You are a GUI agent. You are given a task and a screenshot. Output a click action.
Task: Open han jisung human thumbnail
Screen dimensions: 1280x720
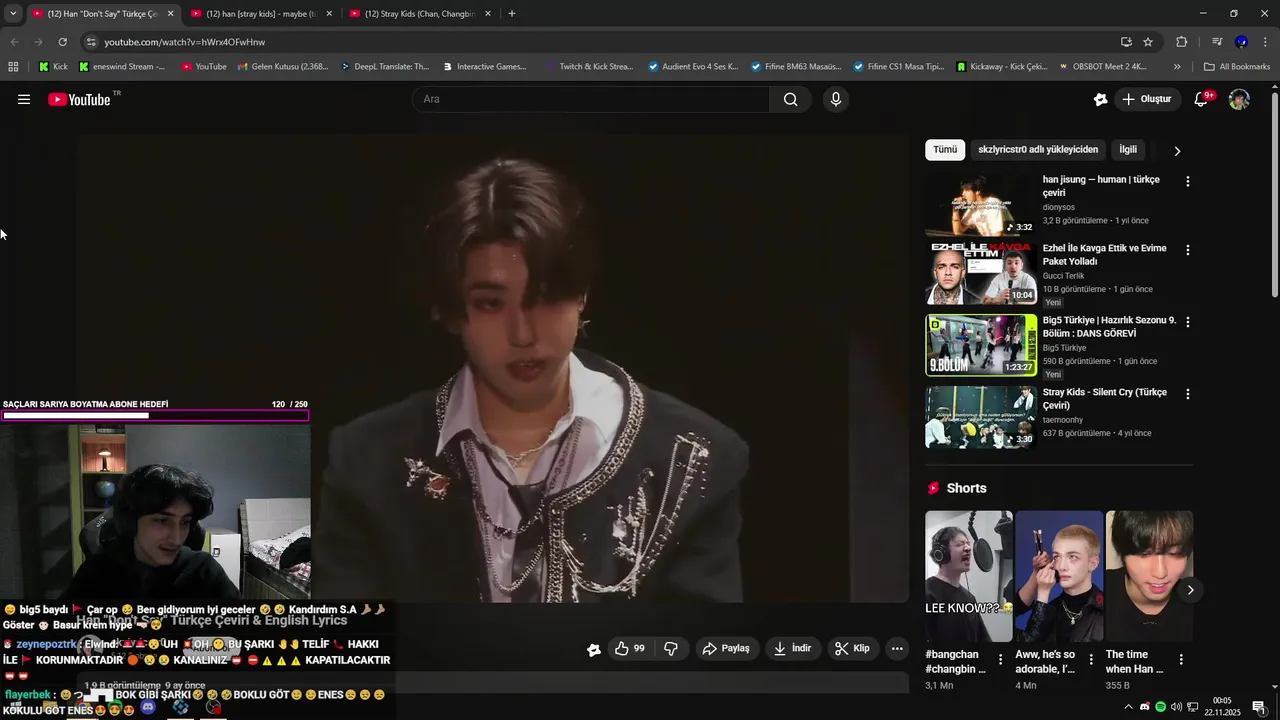click(x=981, y=204)
